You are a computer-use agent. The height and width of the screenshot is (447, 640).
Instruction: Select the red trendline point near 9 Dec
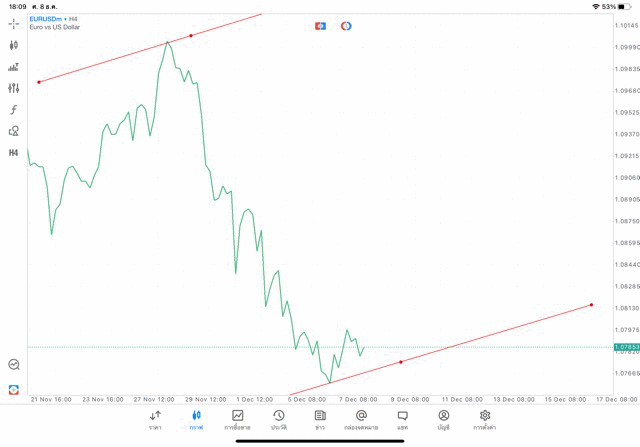click(x=401, y=361)
